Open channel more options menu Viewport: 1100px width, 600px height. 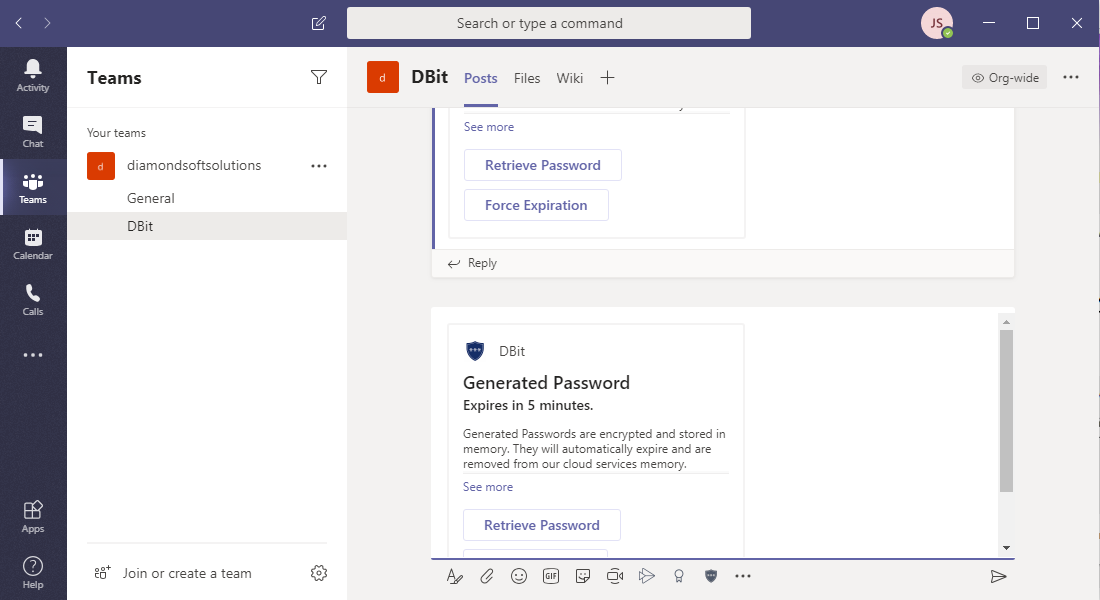[x=1071, y=77]
